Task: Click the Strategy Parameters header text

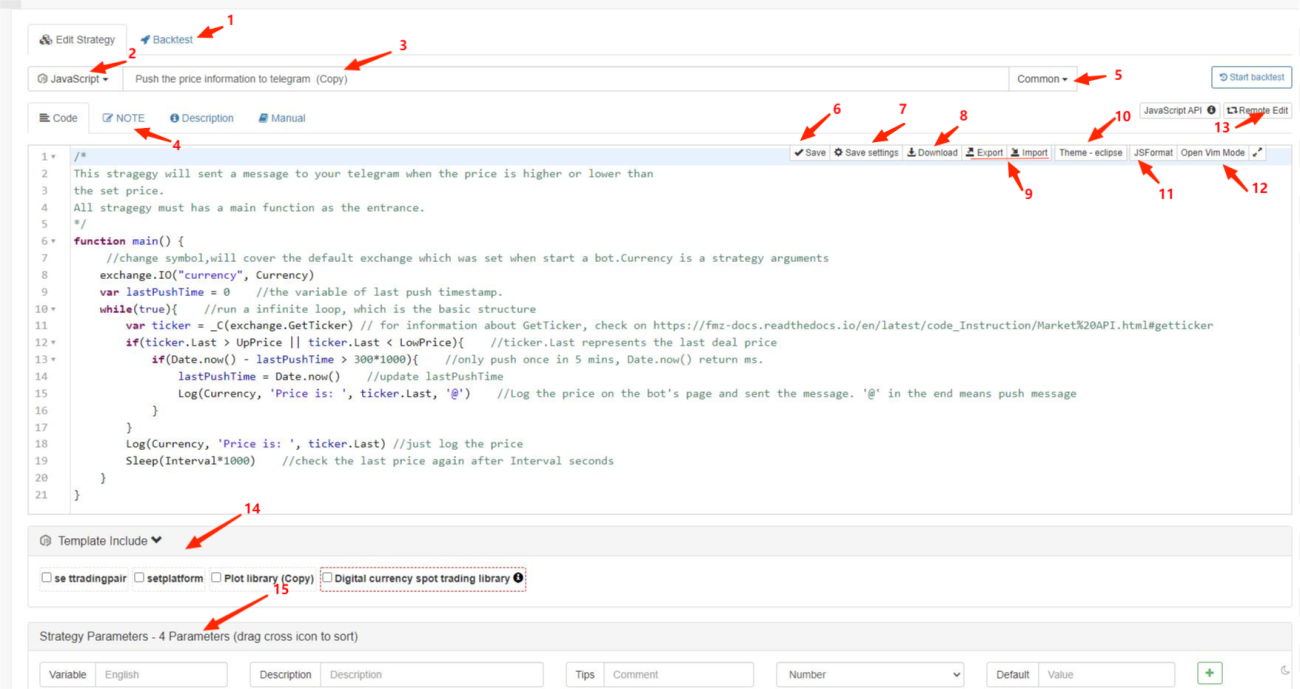Action: click(x=198, y=636)
